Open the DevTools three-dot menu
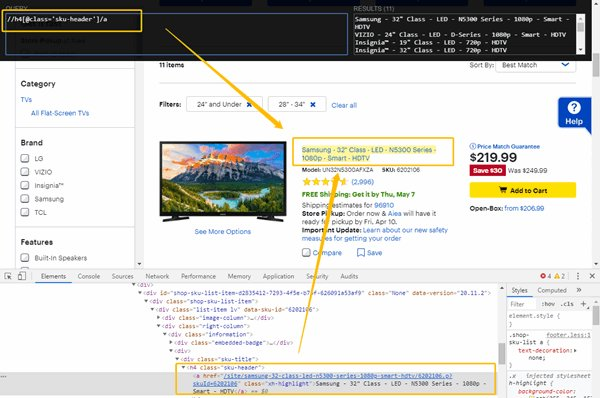 pos(578,276)
